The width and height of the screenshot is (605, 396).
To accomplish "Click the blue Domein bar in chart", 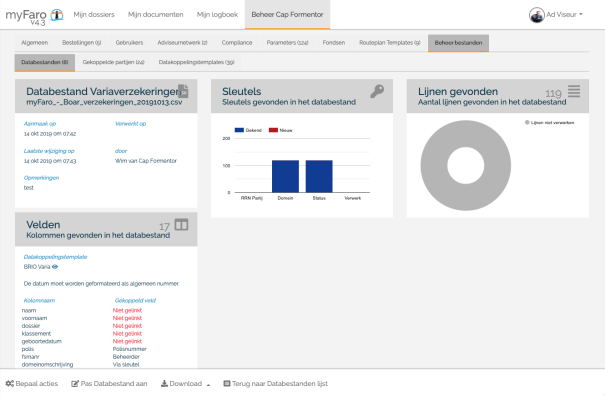I will click(x=286, y=176).
